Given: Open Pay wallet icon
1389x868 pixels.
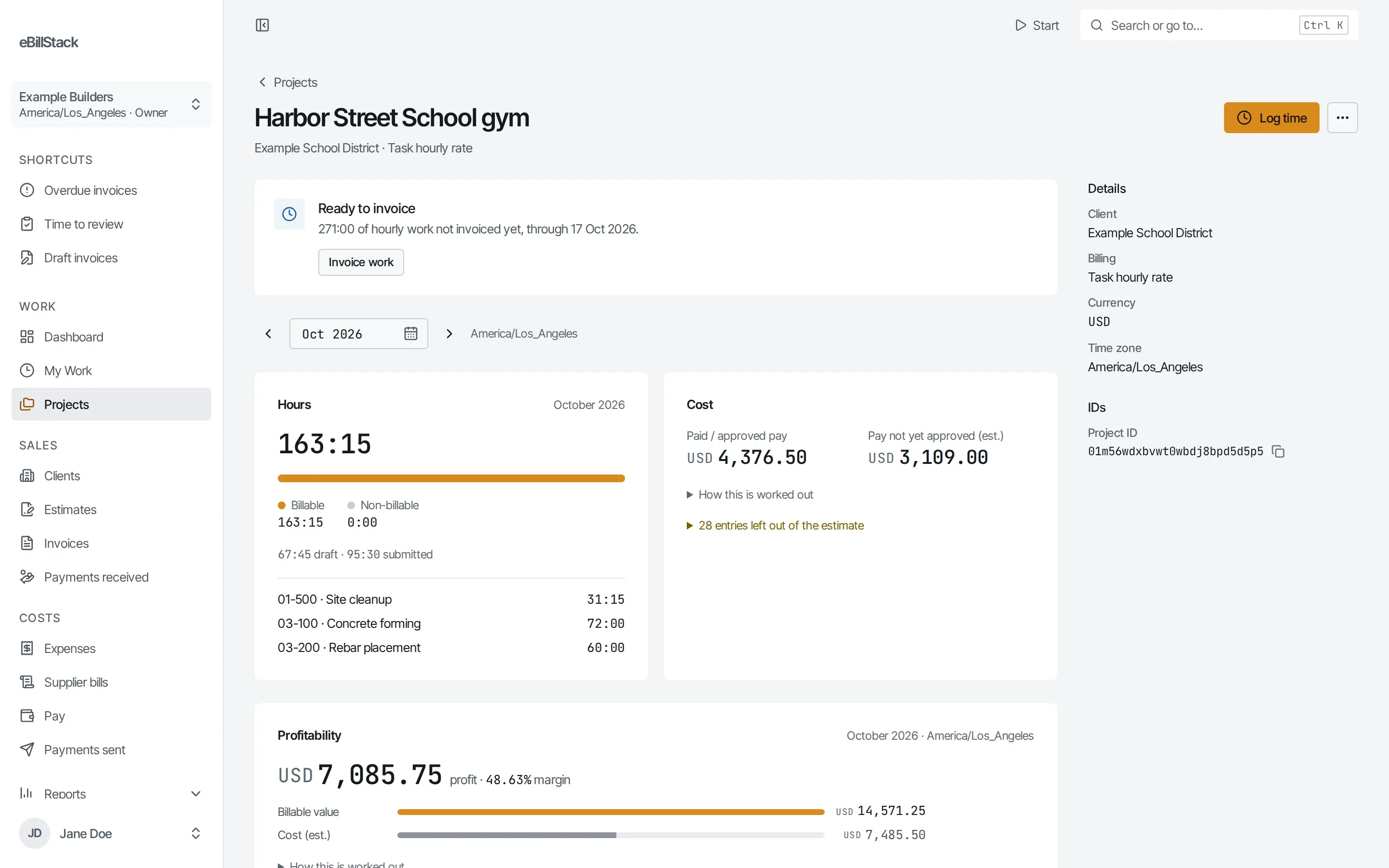Looking at the screenshot, I should click(27, 716).
